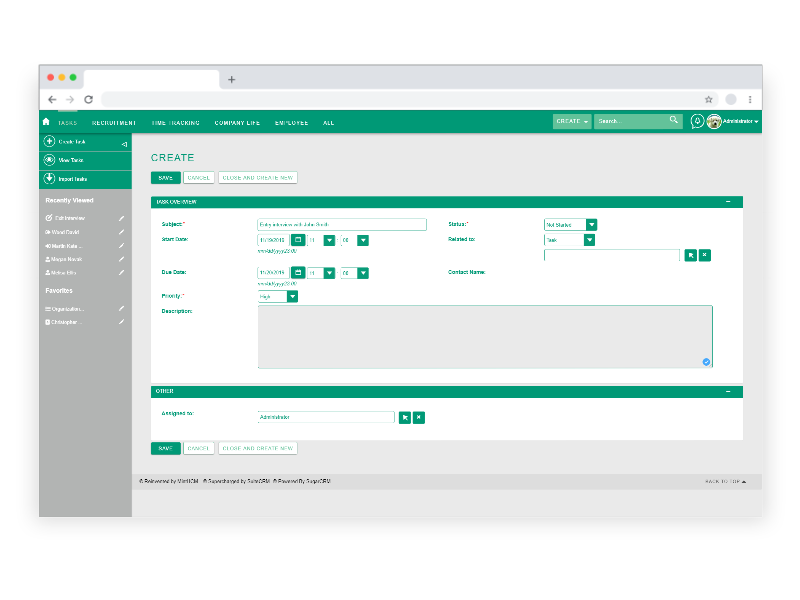
Task: Go back in the browser
Action: (x=52, y=99)
